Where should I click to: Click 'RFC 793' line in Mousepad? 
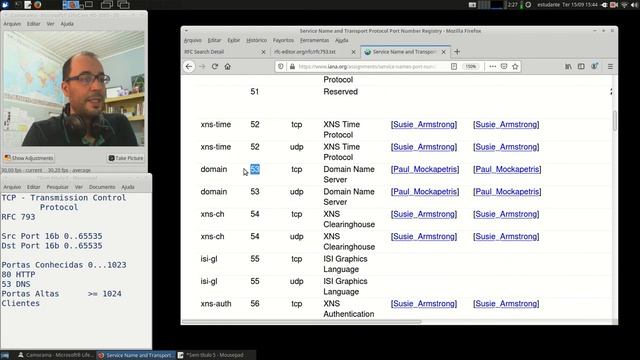click(x=18, y=217)
